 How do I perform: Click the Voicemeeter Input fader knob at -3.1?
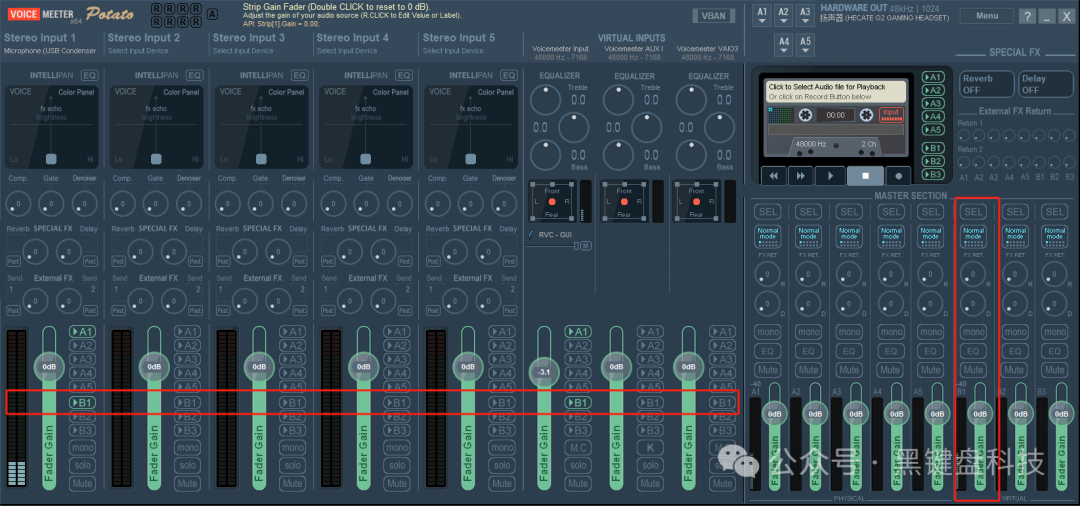pyautogui.click(x=544, y=372)
